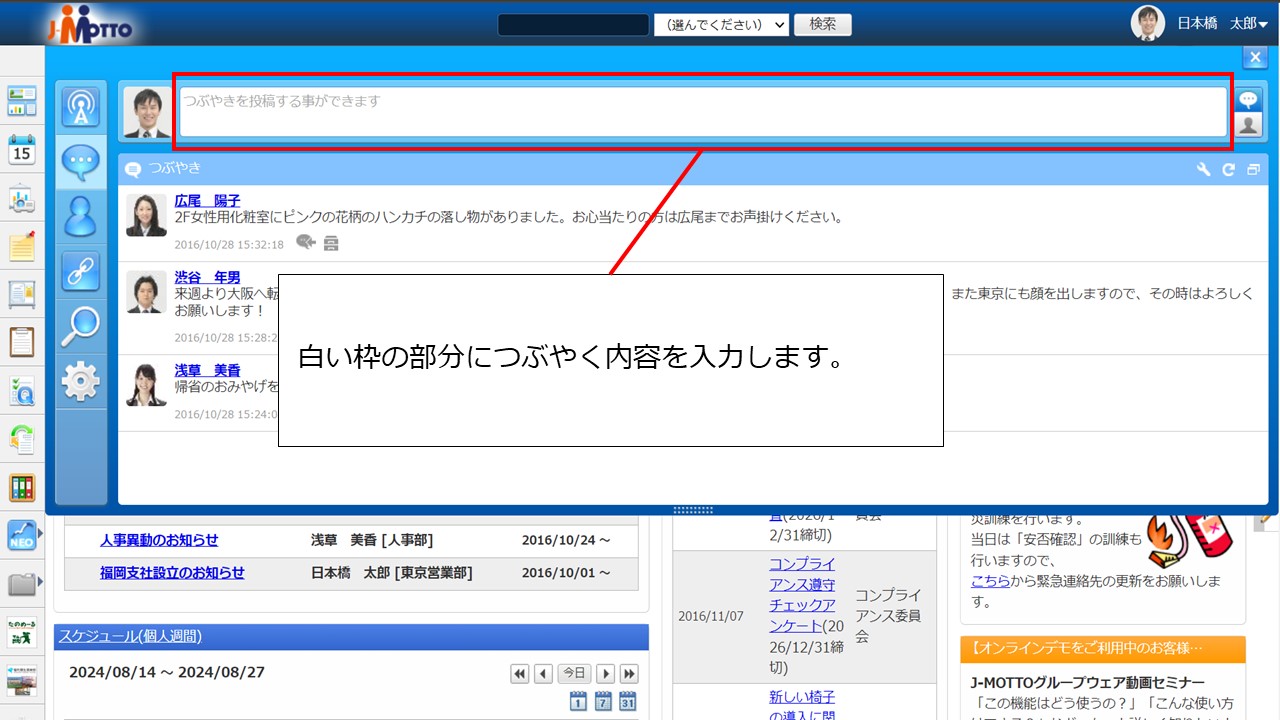This screenshot has width=1280, height=720.
Task: Click the 今日 button in schedule
Action: (x=573, y=673)
